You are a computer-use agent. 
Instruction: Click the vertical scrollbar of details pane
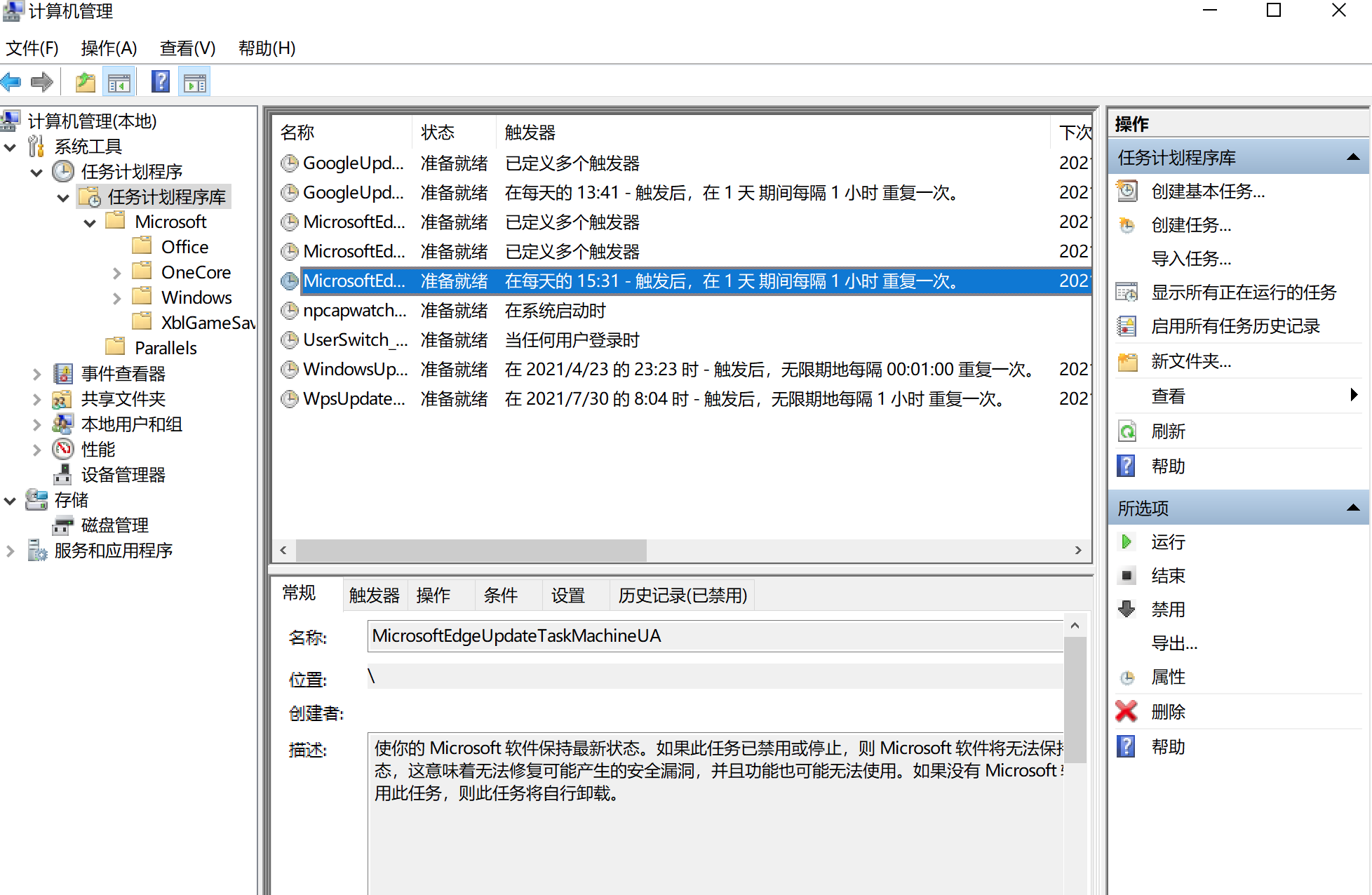pos(1075,699)
